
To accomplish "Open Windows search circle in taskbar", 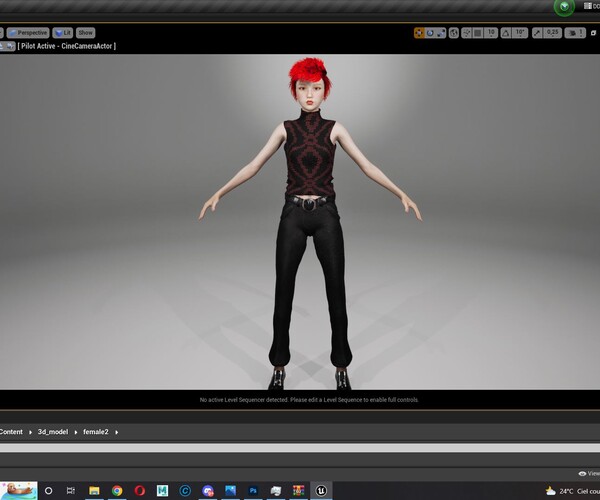I will pos(48,490).
